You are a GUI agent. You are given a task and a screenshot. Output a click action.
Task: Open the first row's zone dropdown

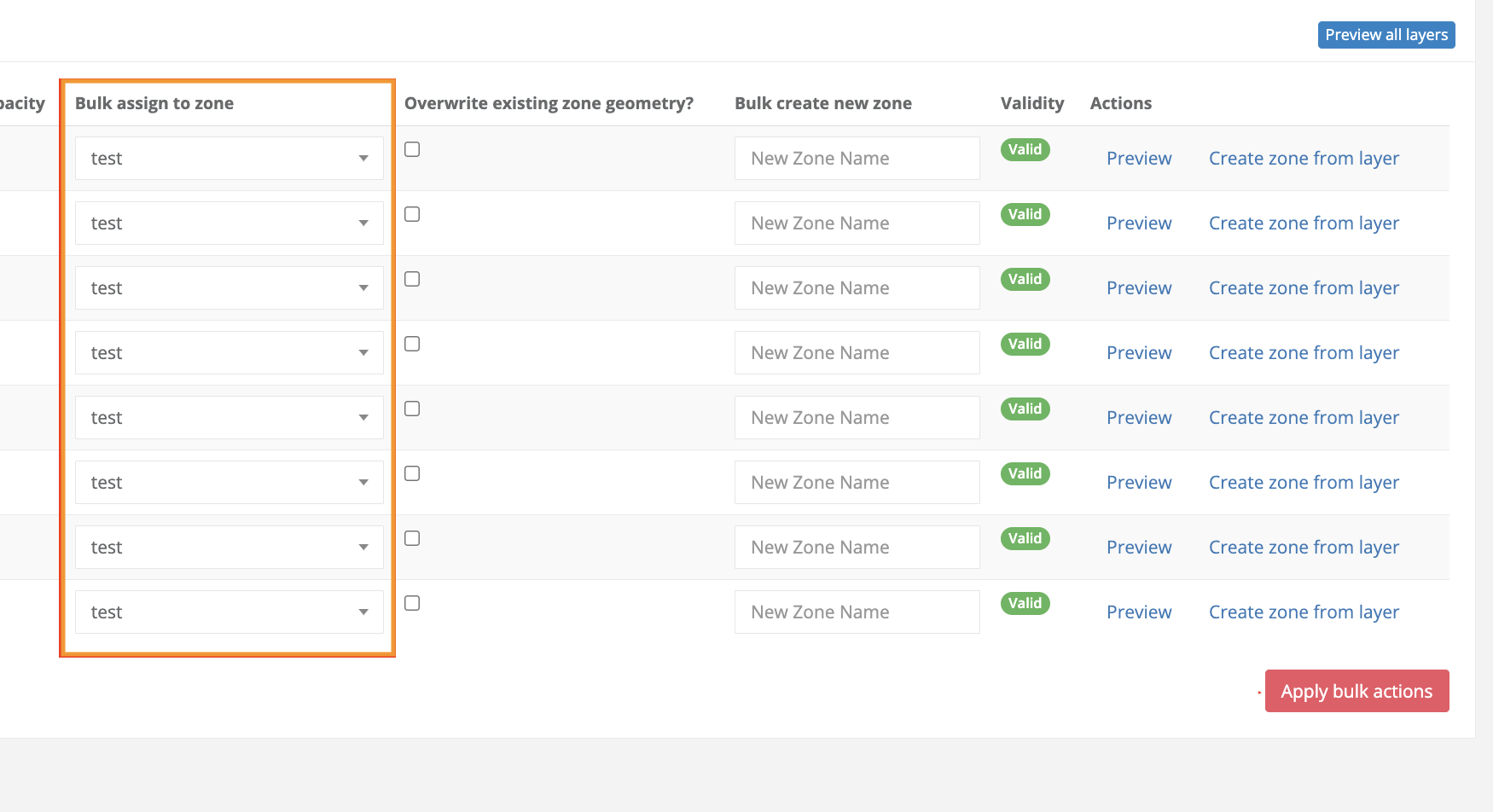(229, 159)
